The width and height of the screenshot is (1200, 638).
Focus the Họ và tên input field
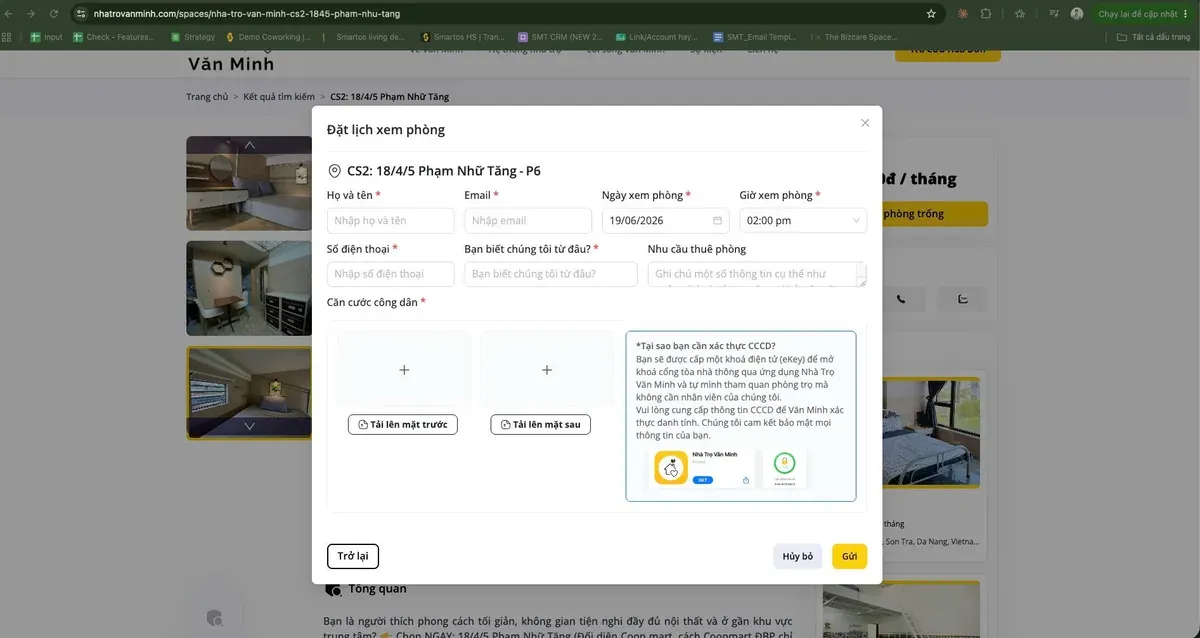(x=391, y=221)
